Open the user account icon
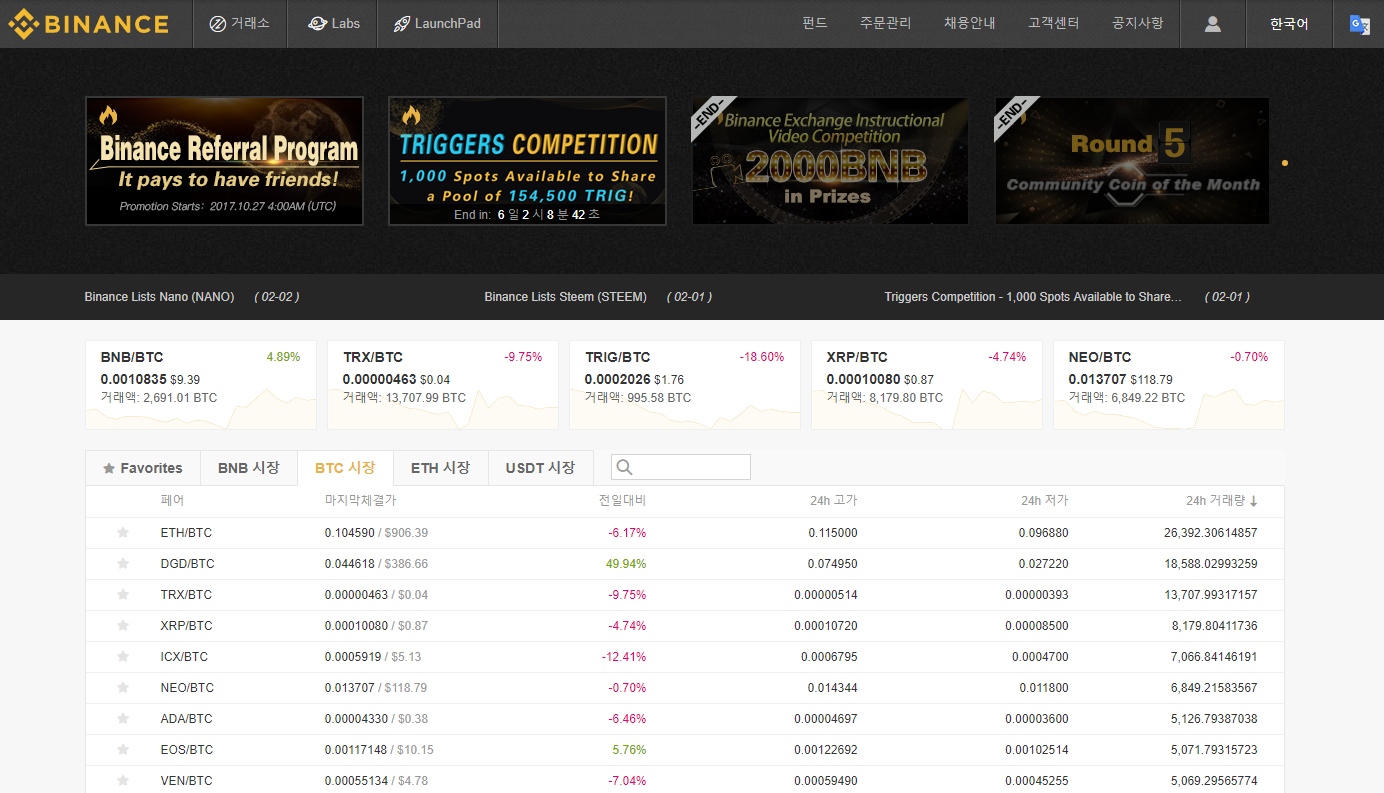 [1213, 24]
